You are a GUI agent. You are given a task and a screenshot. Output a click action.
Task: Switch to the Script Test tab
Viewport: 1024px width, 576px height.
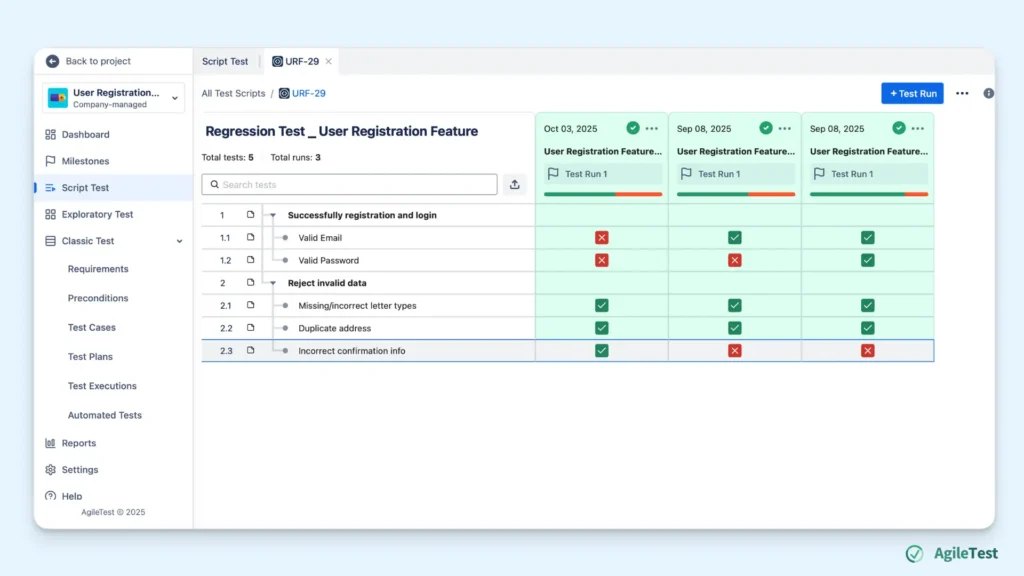tap(225, 61)
